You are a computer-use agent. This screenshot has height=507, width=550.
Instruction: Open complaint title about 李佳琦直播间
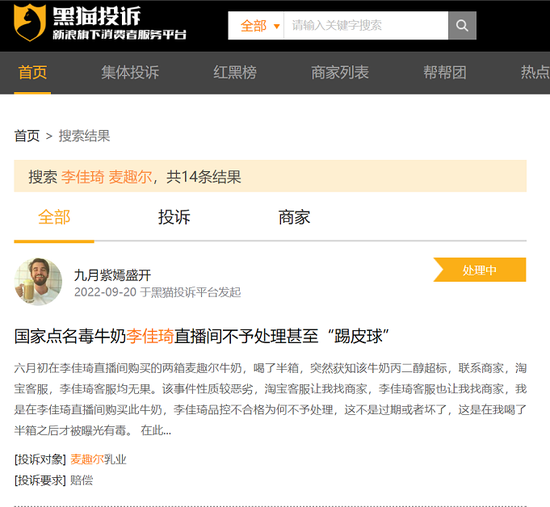202,336
